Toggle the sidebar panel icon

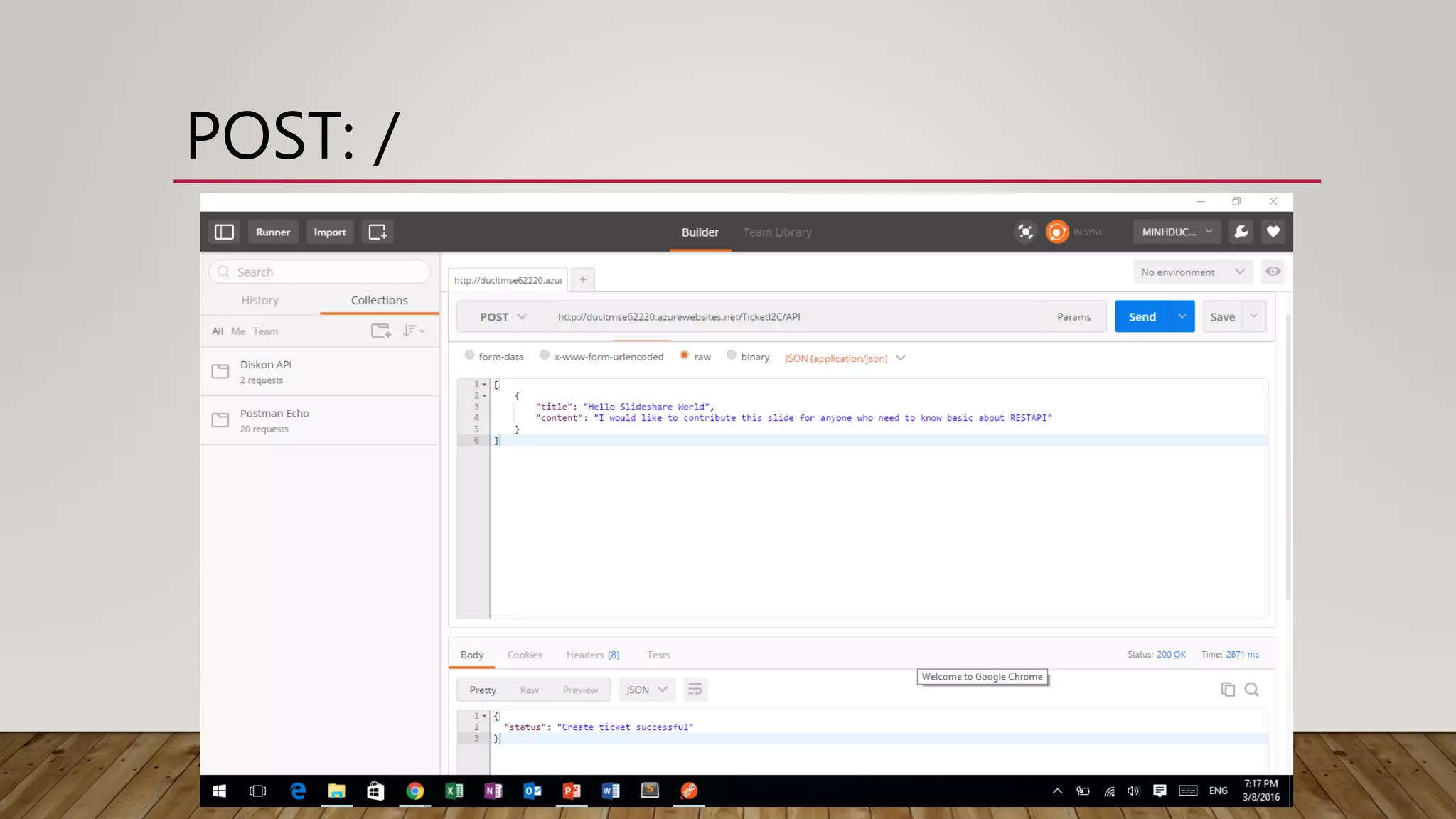coord(224,232)
